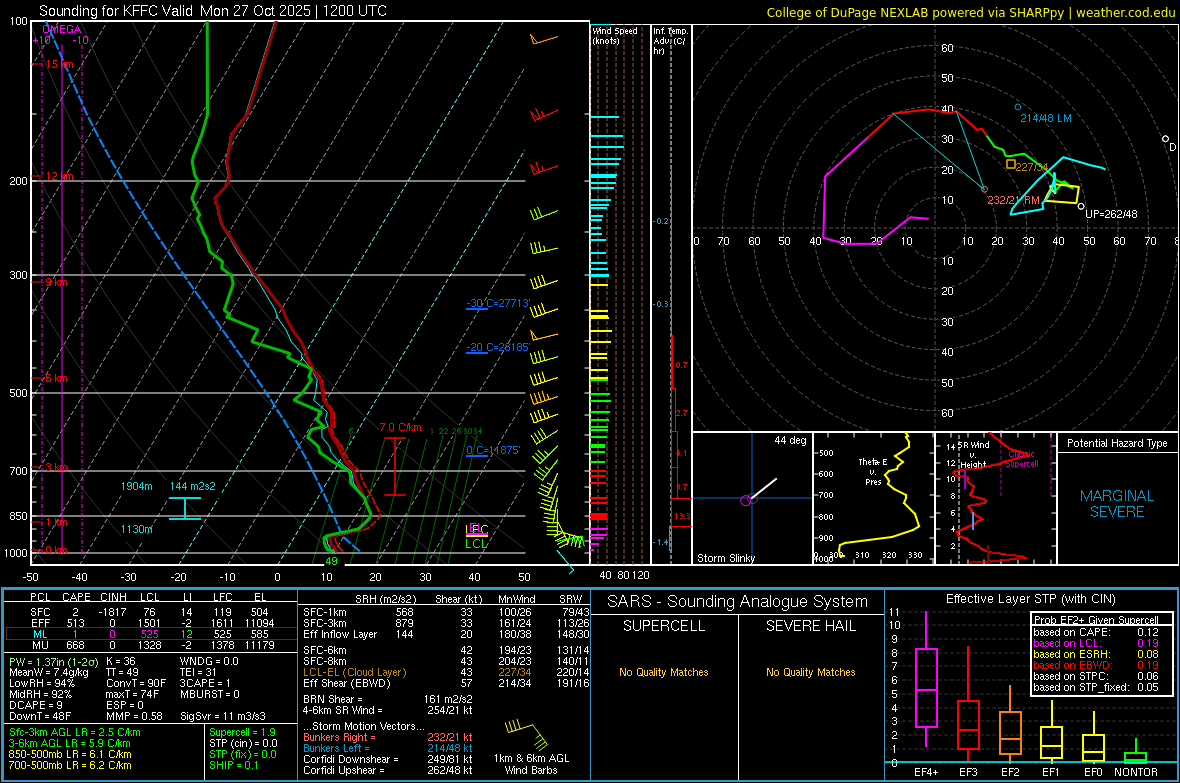
Task: Click the 214/48 LM hodograph label
Action: [x=1046, y=118]
